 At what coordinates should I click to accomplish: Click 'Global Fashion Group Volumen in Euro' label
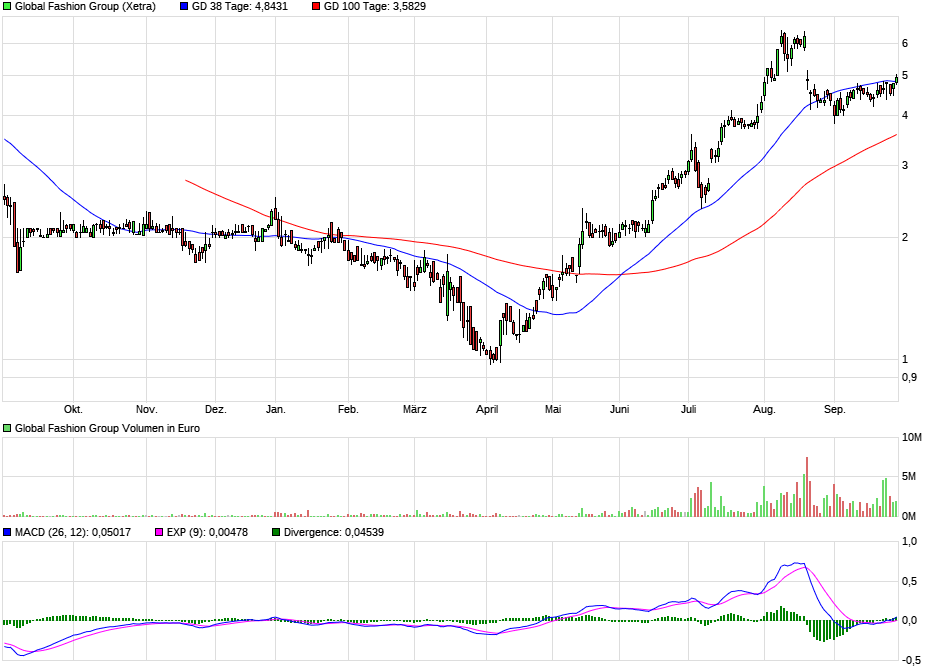(107, 428)
